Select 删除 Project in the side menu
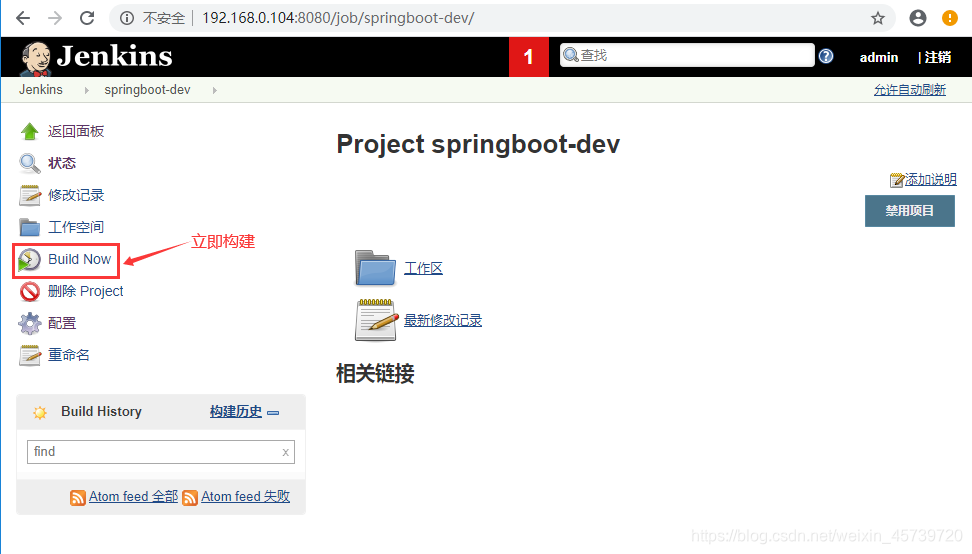Image resolution: width=972 pixels, height=554 pixels. [86, 291]
